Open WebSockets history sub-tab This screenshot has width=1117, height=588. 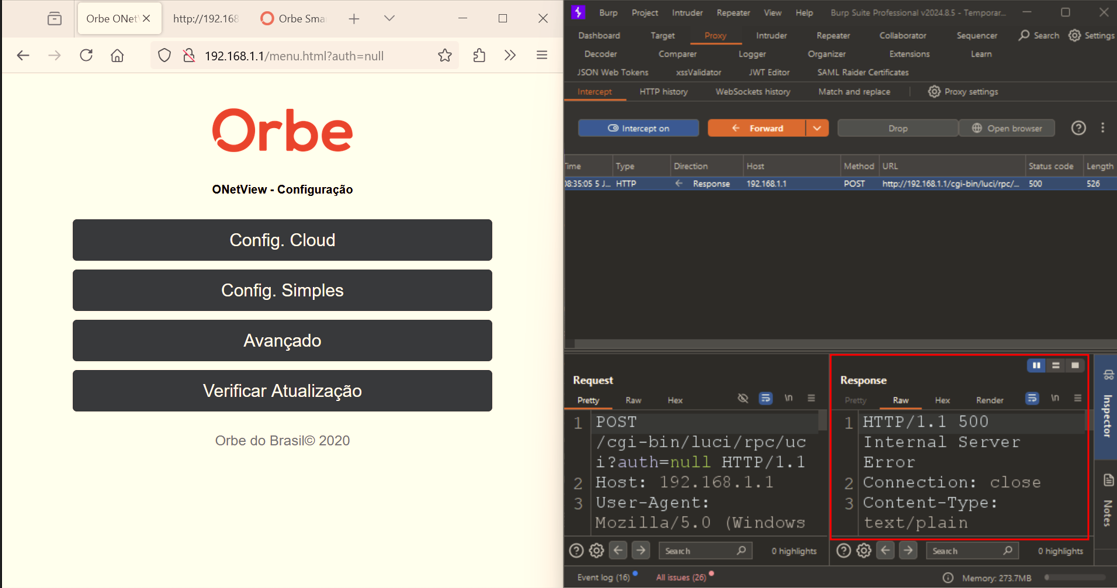pos(753,92)
